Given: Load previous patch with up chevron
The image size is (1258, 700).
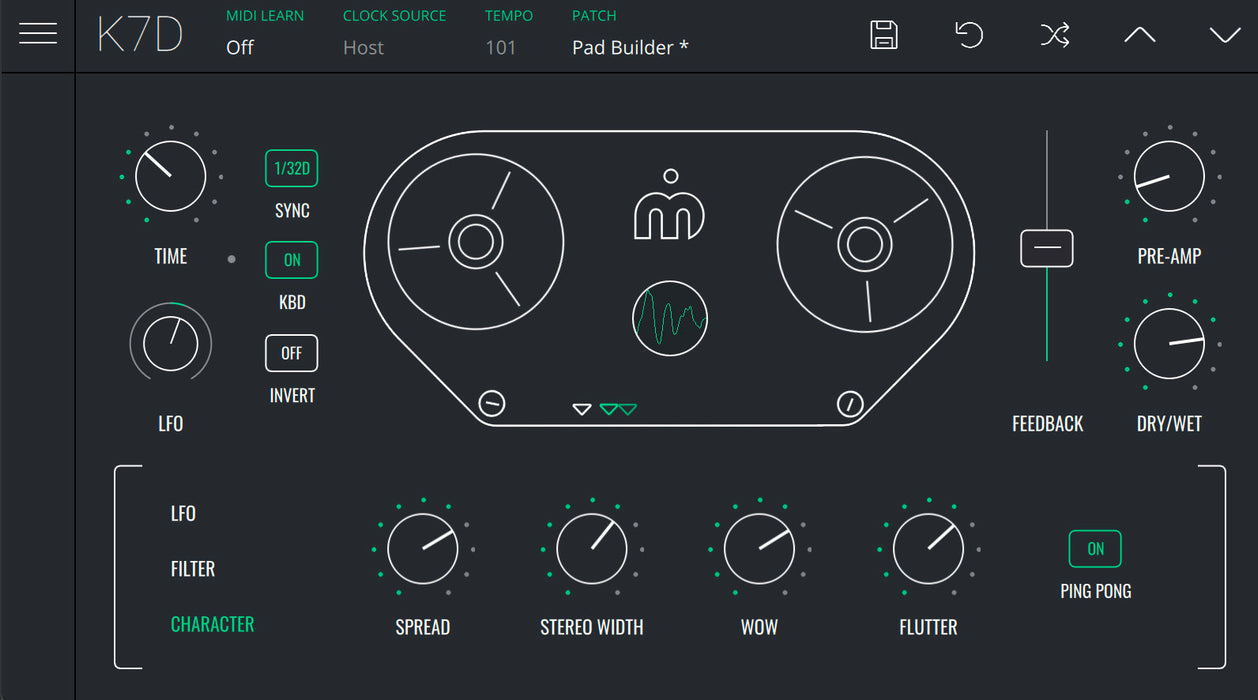Looking at the screenshot, I should point(1139,35).
